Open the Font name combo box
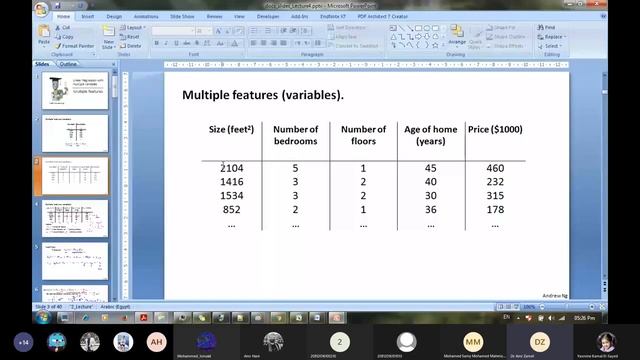640x360 pixels. point(173,31)
